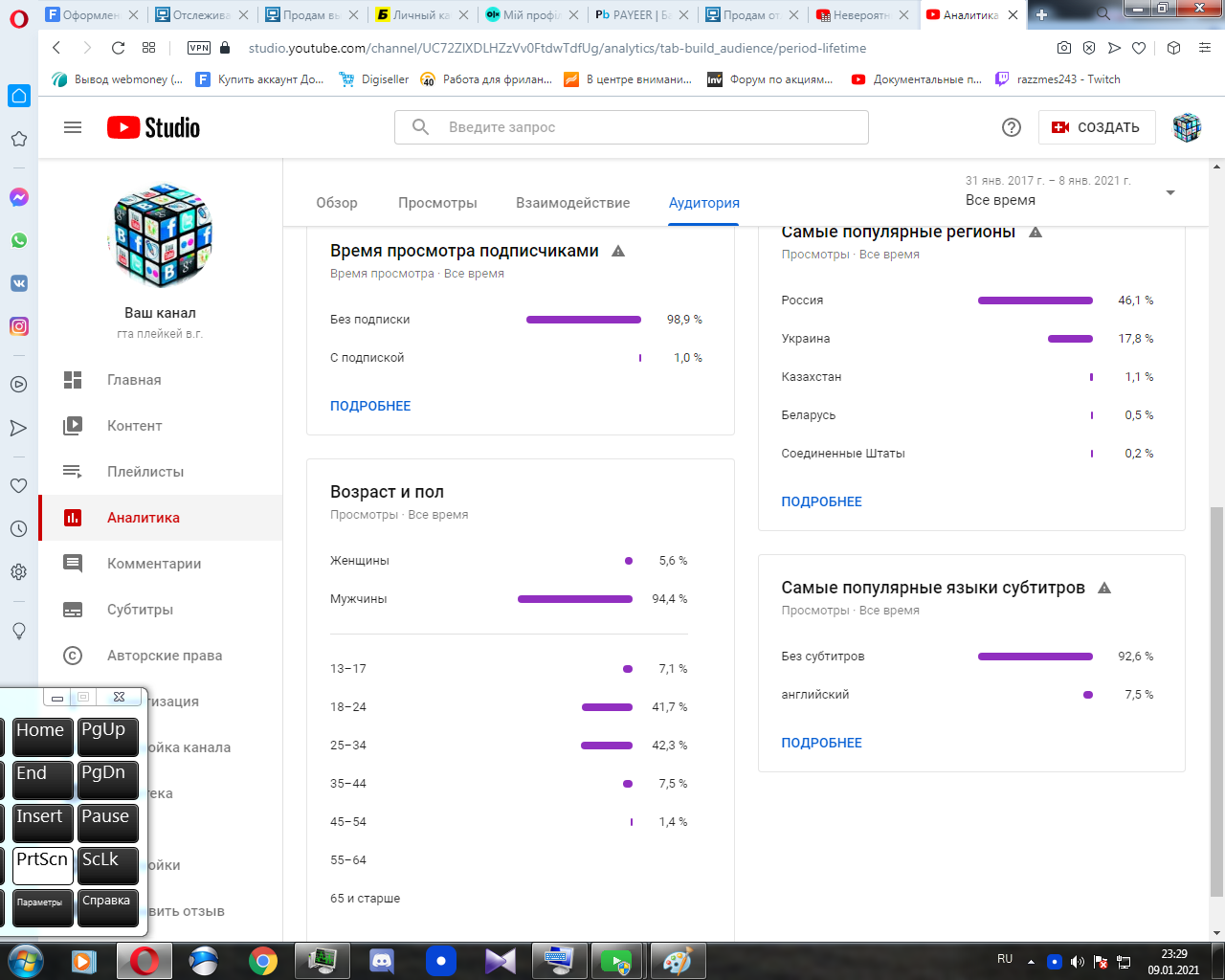This screenshot has width=1225, height=980.
Task: Open VK in Opera sidebar
Action: (x=18, y=283)
